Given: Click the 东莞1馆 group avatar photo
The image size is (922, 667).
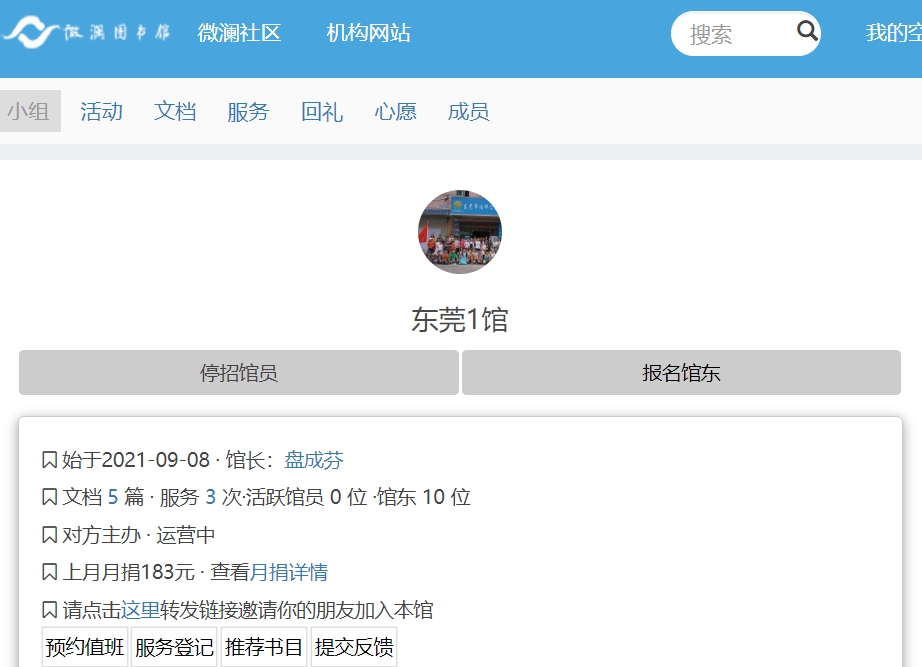Looking at the screenshot, I should tap(460, 232).
